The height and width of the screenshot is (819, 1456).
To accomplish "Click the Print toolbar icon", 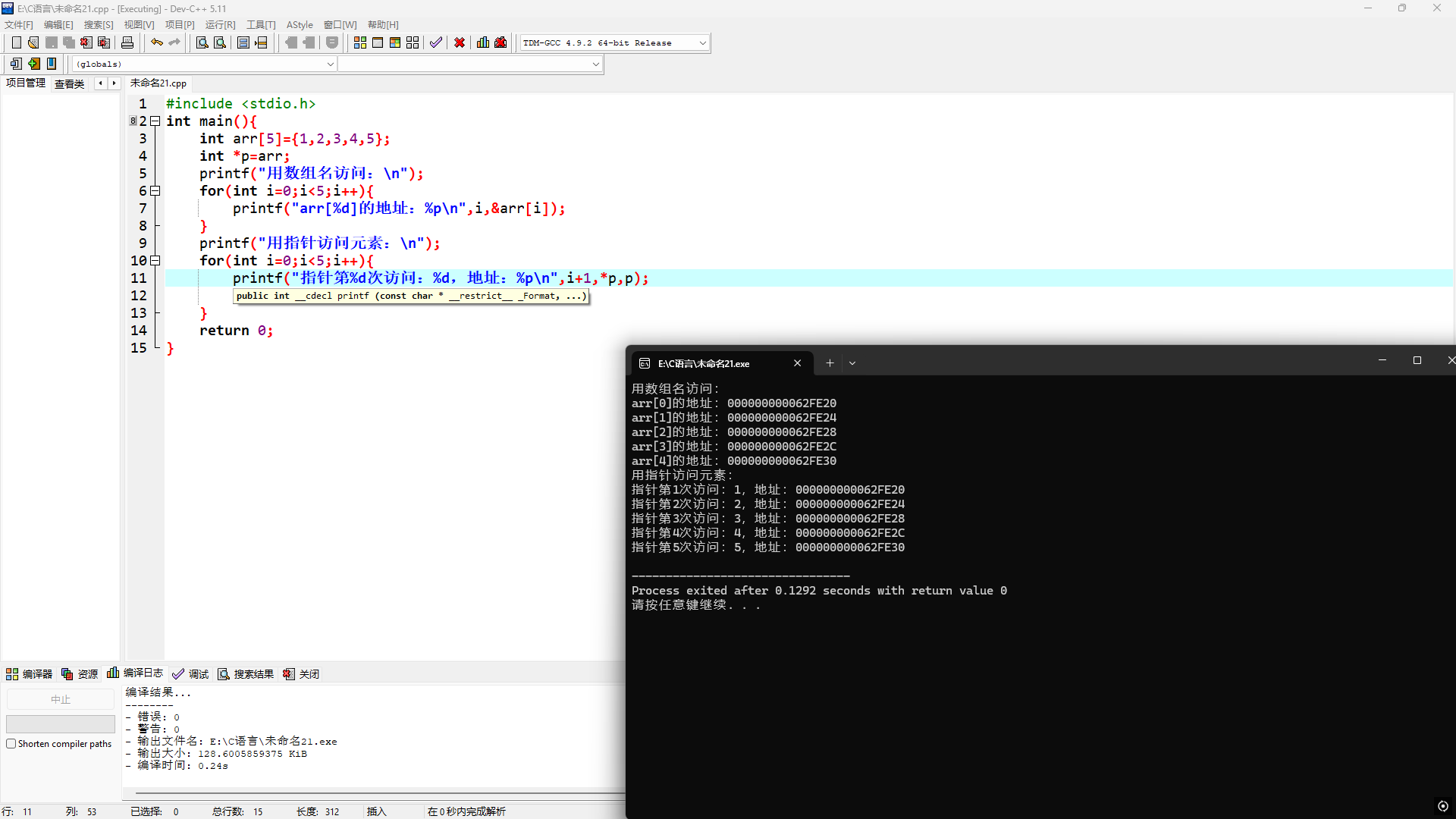I will (x=127, y=42).
